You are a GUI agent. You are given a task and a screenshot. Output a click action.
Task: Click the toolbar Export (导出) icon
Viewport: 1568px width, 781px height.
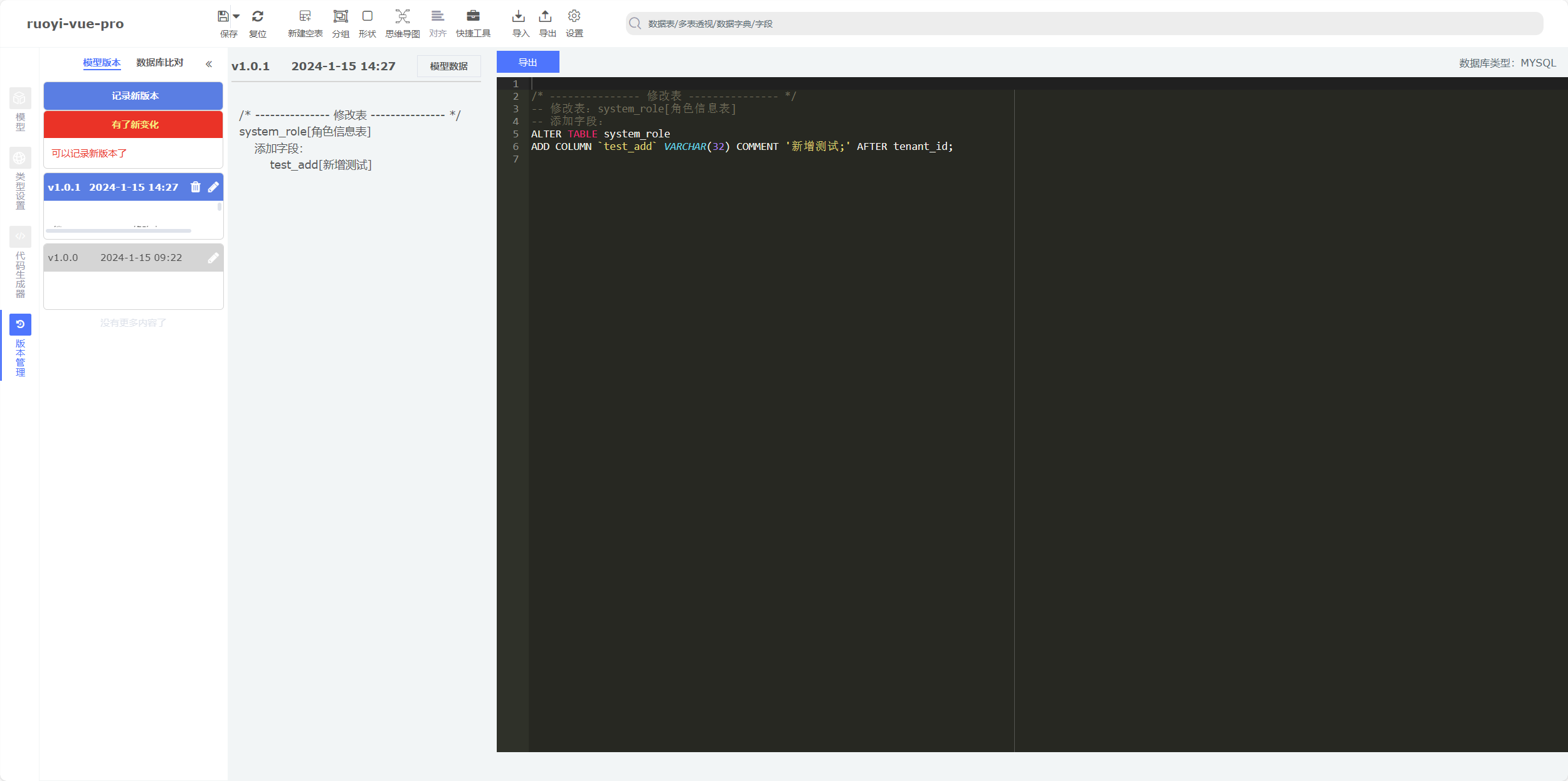[x=546, y=16]
